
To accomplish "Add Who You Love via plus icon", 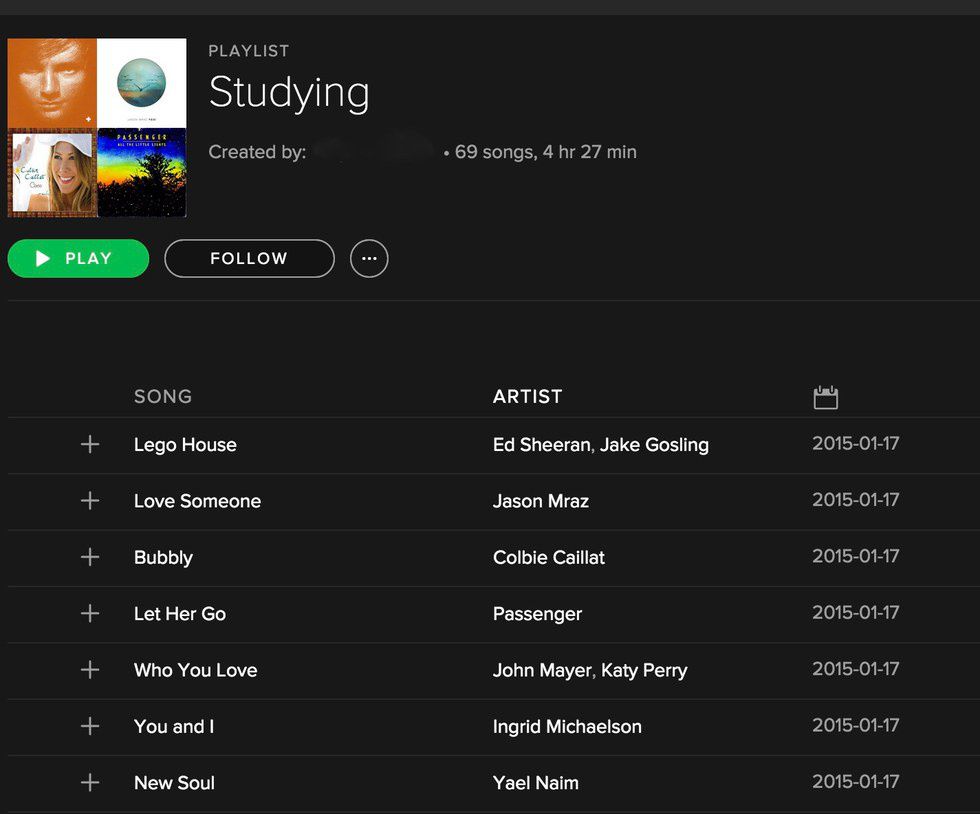I will click(x=90, y=669).
